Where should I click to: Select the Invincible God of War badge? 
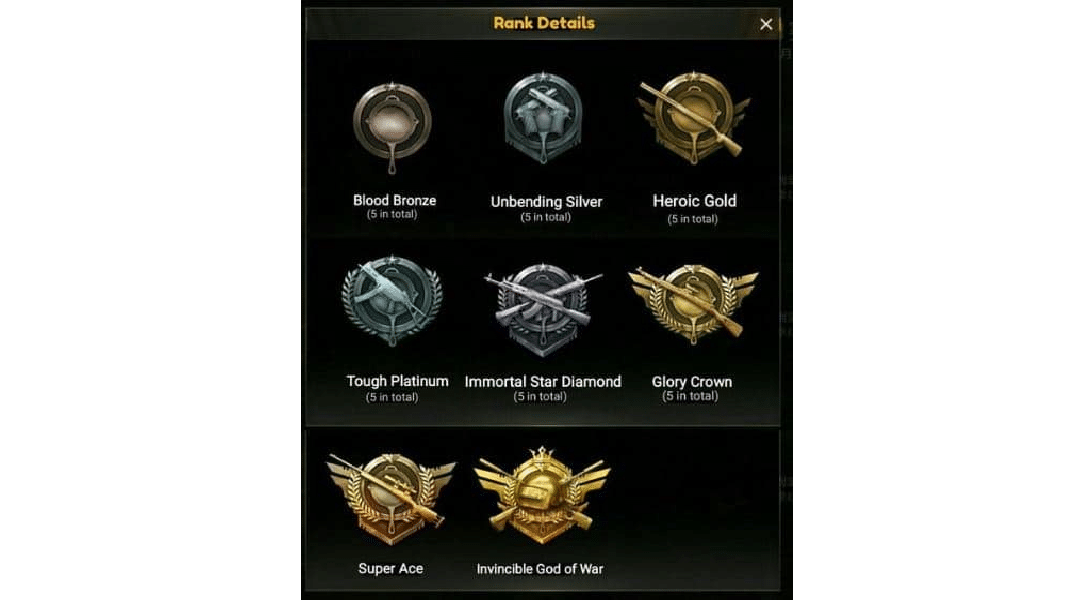(x=542, y=495)
